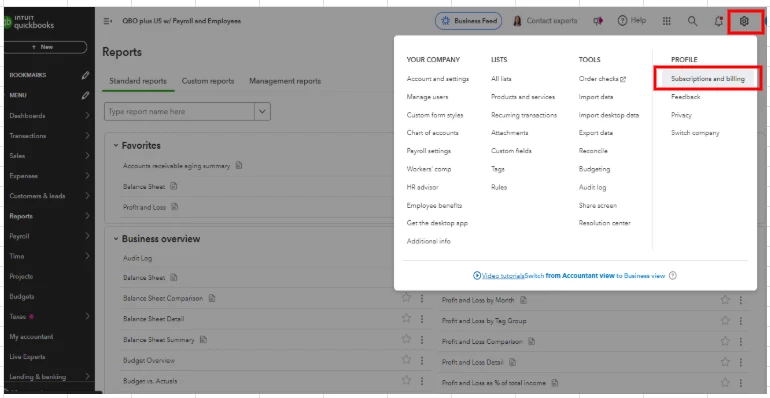
Task: Open Budgets in sidebar
Action: pyautogui.click(x=22, y=296)
